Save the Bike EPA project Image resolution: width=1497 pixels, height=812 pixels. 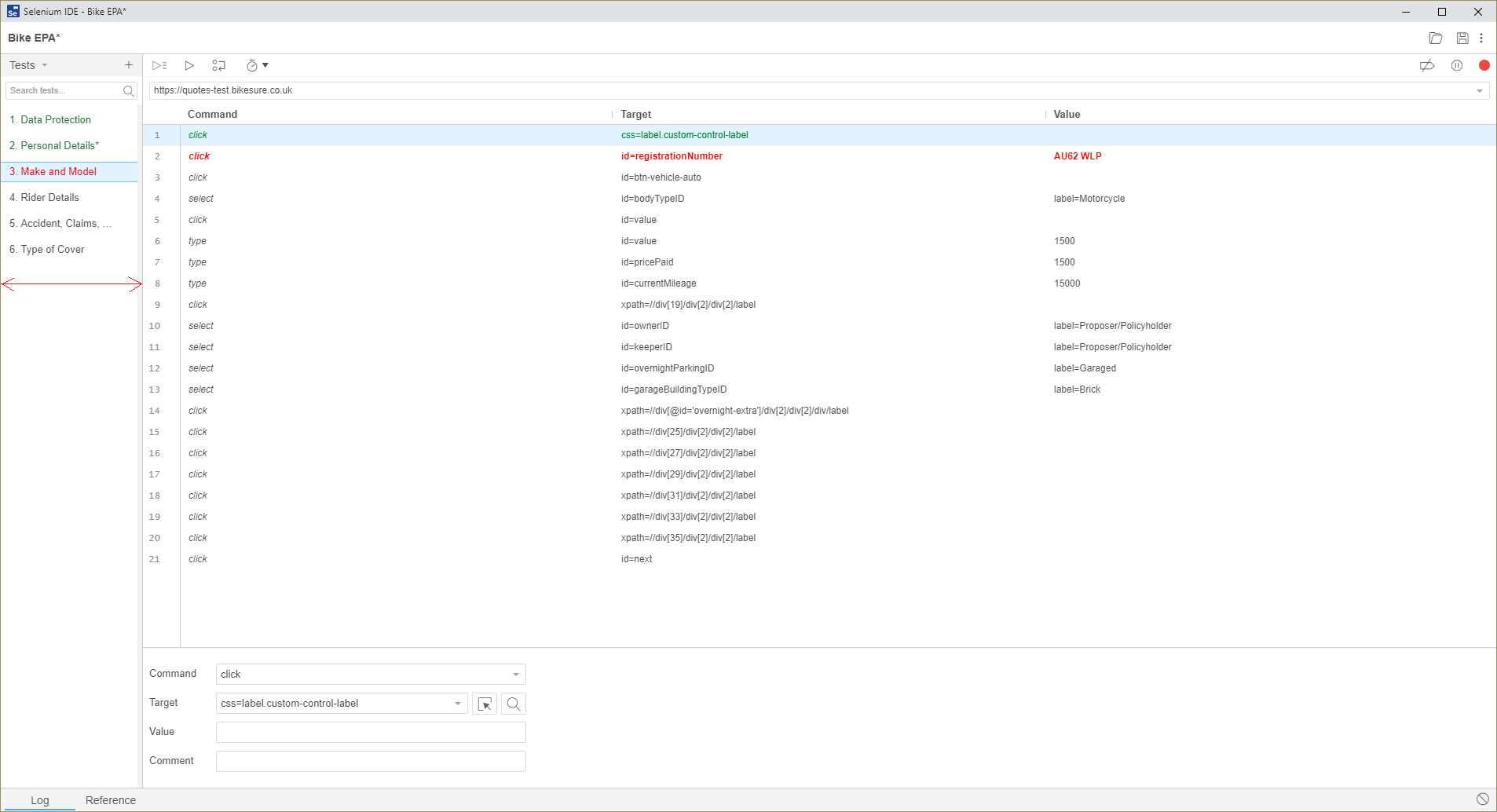(x=1460, y=38)
